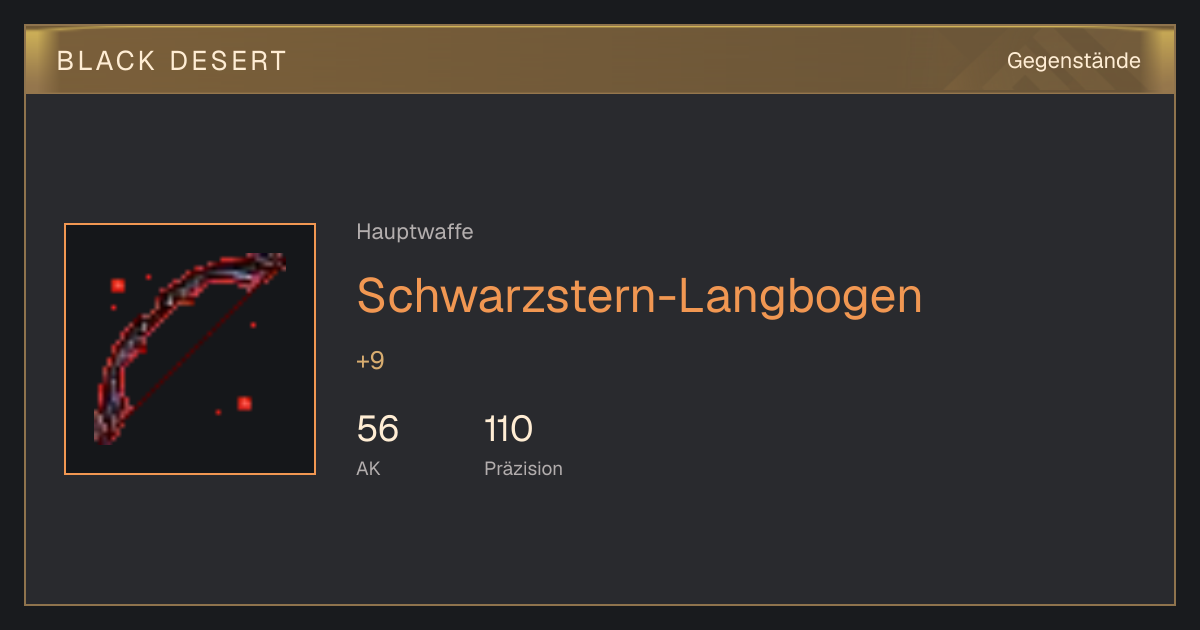Click the dark red bowstring in the icon
Viewport: 1200px width, 630px height.
point(190,345)
